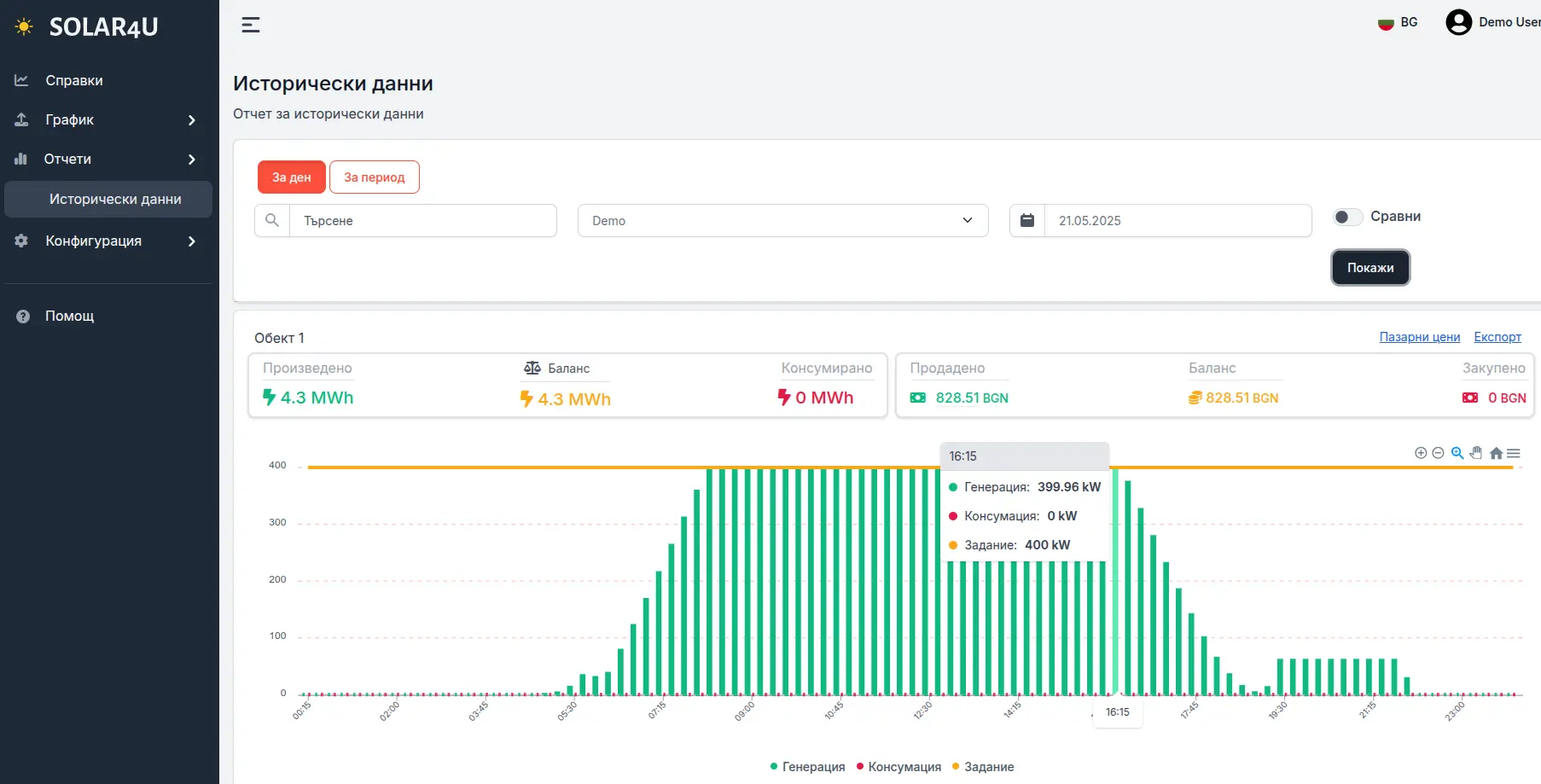Click the Demo User avatar icon

tap(1458, 22)
